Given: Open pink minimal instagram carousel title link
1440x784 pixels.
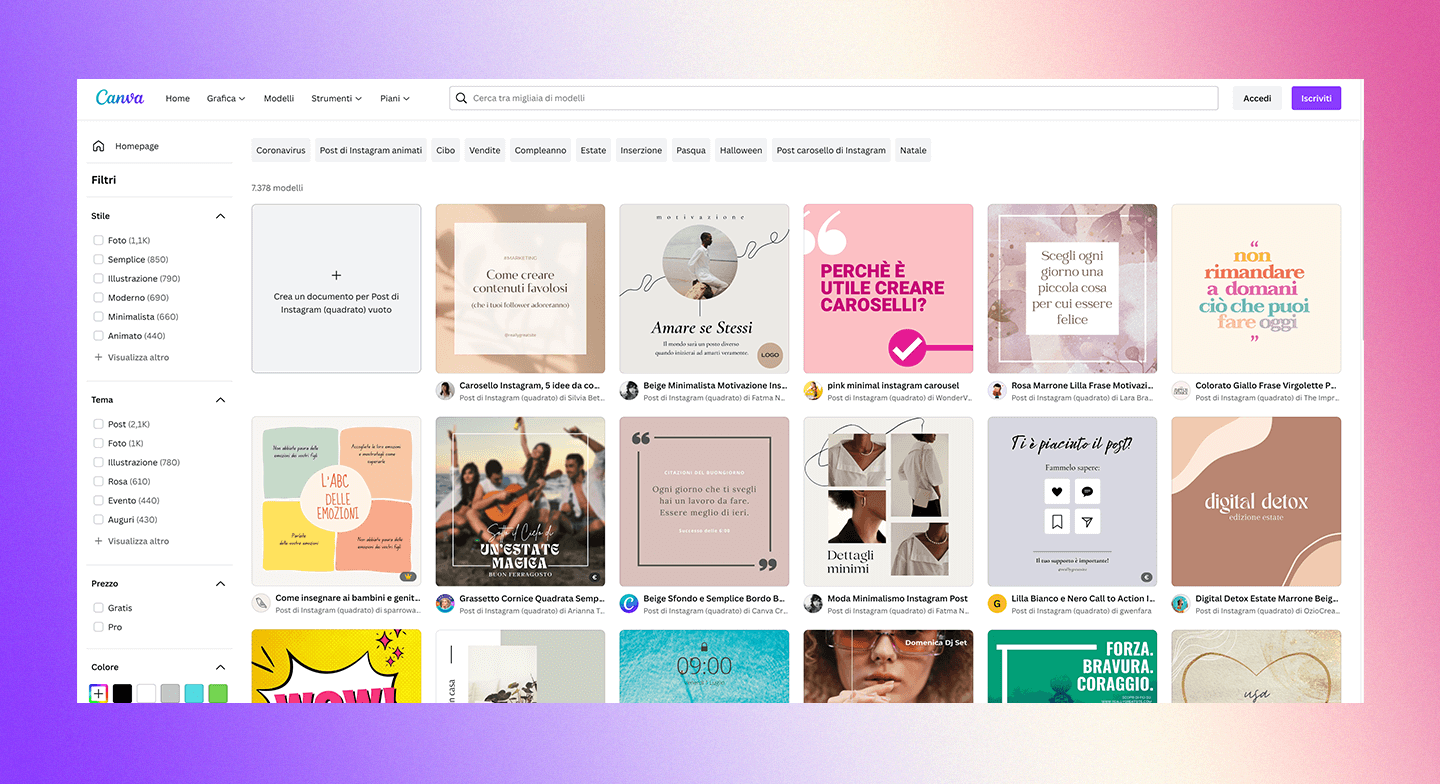Looking at the screenshot, I should 893,385.
